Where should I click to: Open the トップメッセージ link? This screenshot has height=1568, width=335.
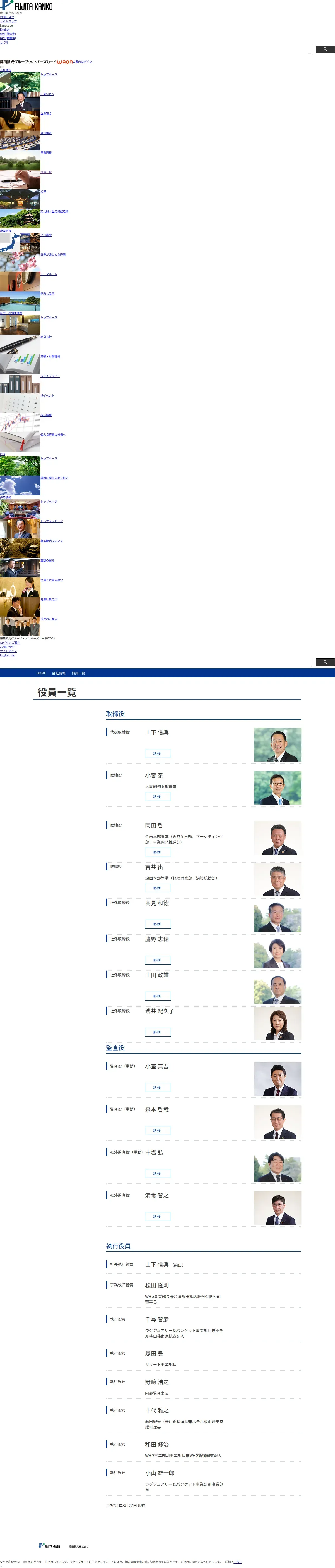point(52,521)
